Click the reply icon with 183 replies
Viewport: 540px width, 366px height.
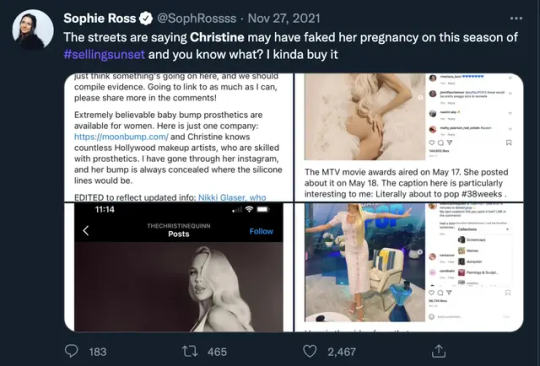[x=71, y=351]
